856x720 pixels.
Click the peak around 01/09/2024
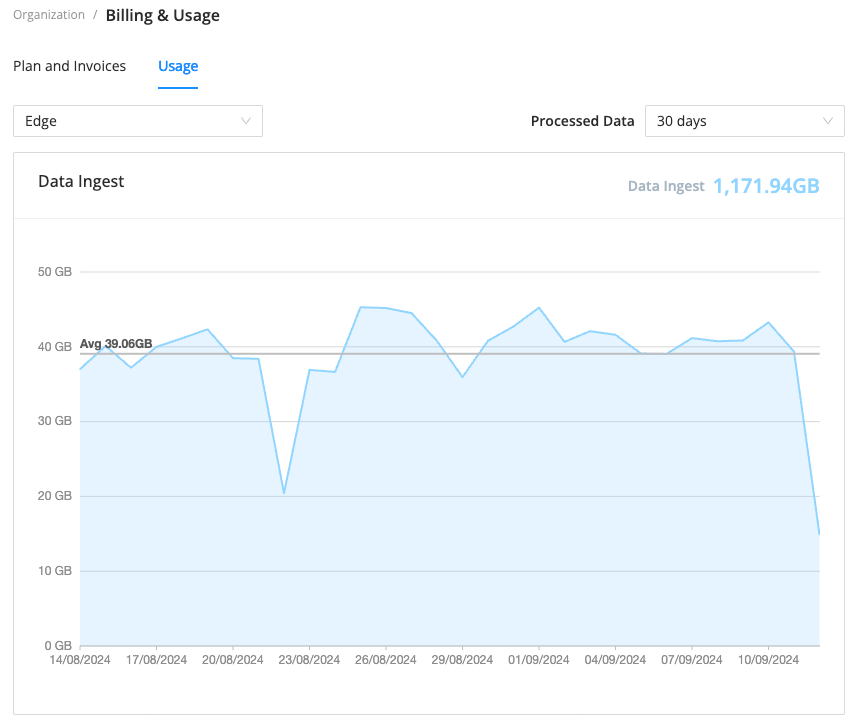(538, 308)
